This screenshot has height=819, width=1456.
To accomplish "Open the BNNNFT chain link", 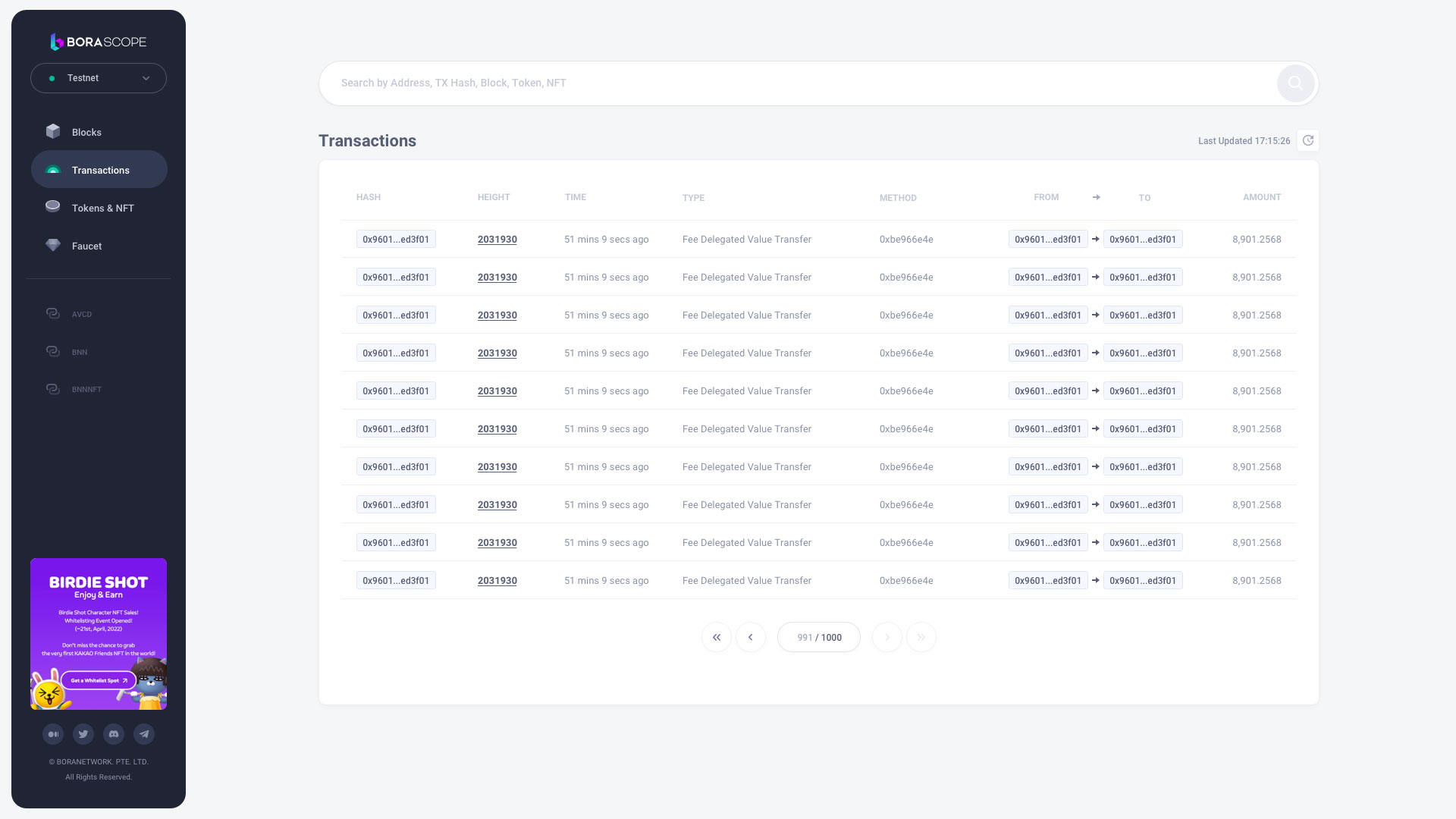I will pos(86,390).
